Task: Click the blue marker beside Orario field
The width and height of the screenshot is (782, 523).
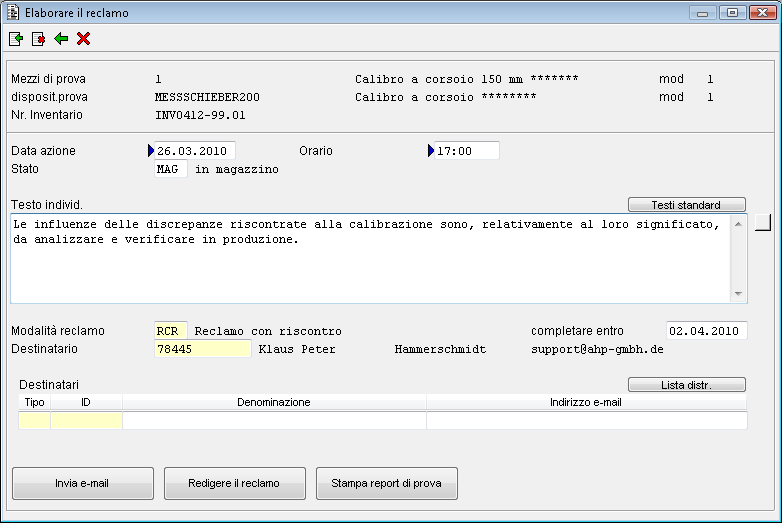Action: 431,151
